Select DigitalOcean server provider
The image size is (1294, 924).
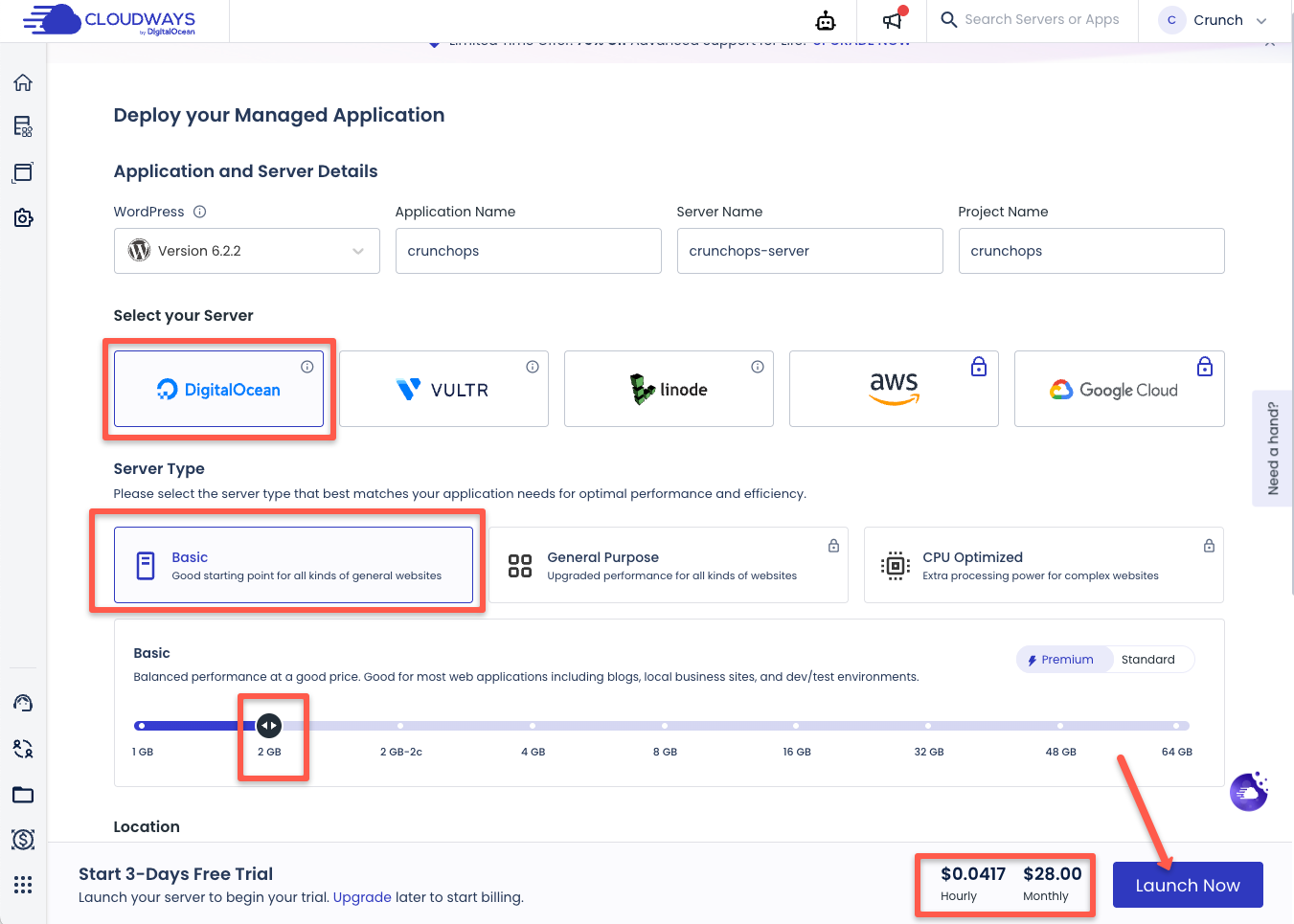tap(218, 389)
